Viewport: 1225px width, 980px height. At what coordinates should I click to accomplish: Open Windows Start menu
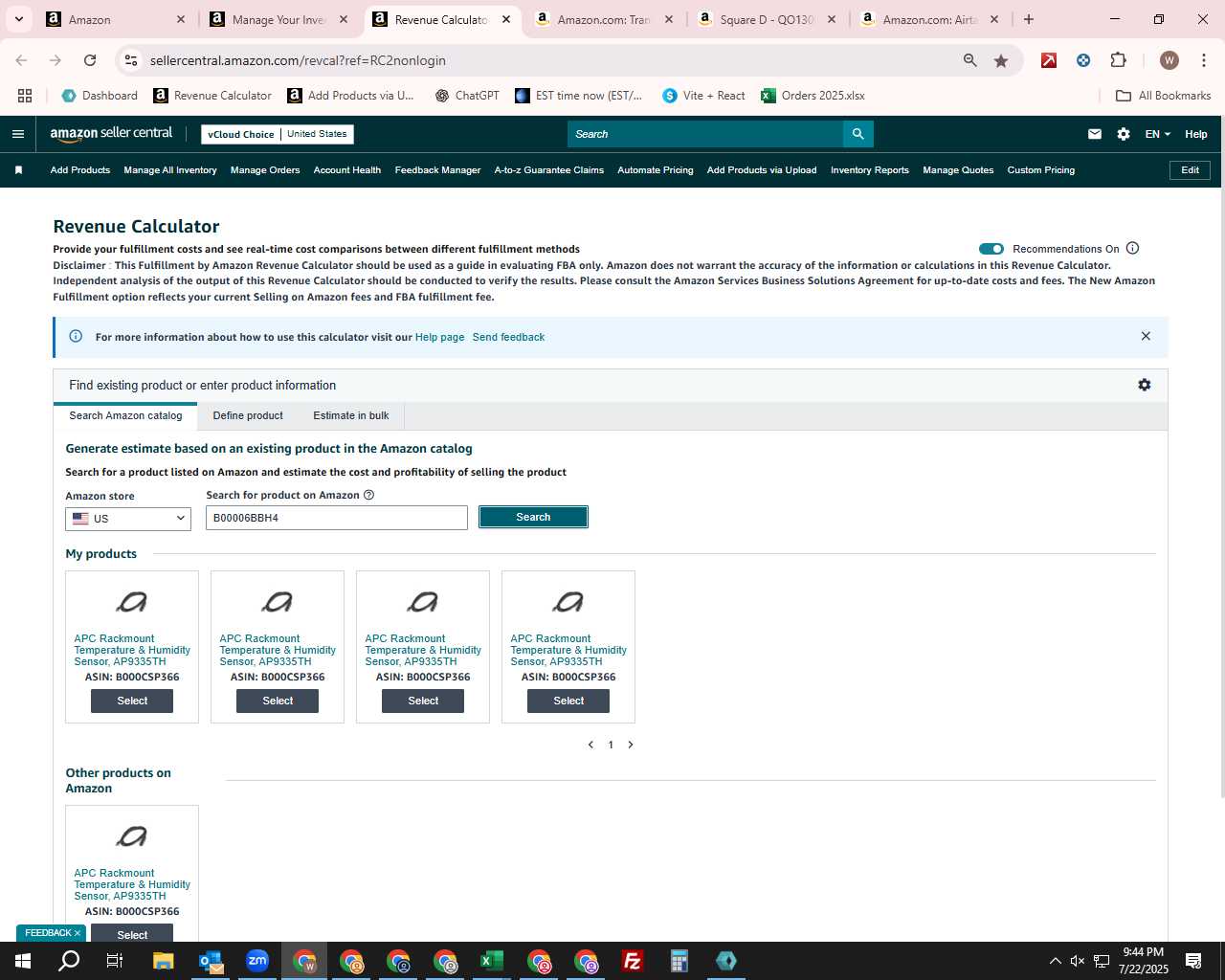coord(23,961)
